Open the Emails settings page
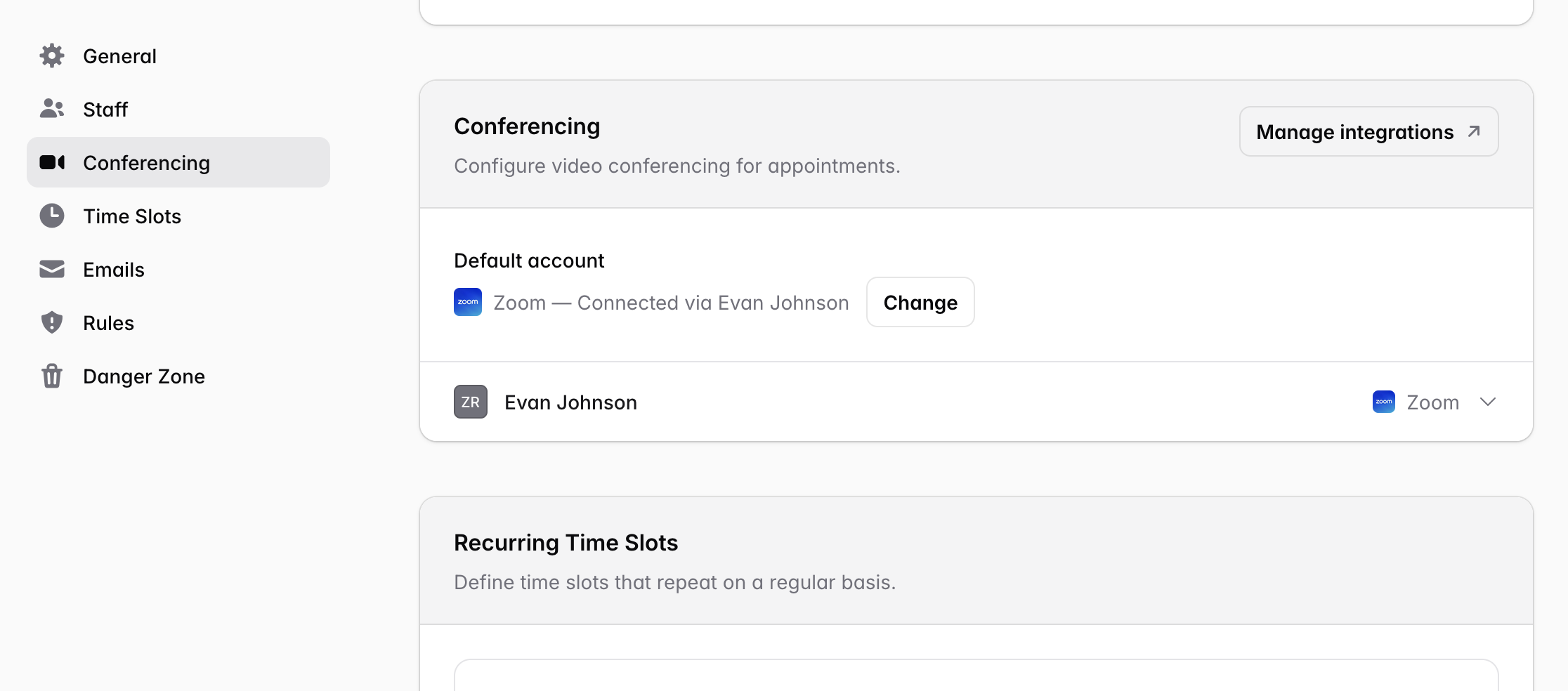Viewport: 1568px width, 691px height. (114, 270)
